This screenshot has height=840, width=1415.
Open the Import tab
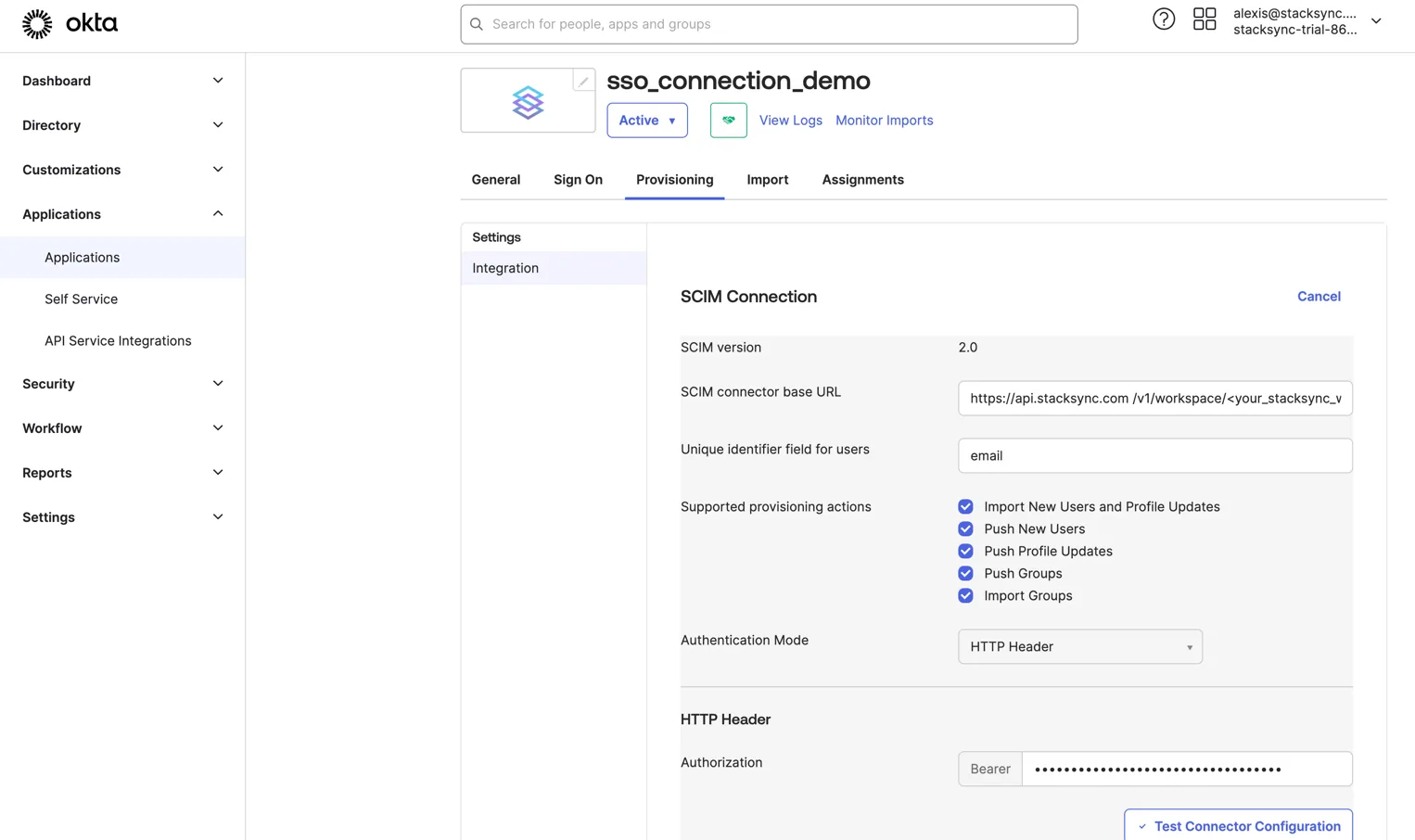coord(768,180)
